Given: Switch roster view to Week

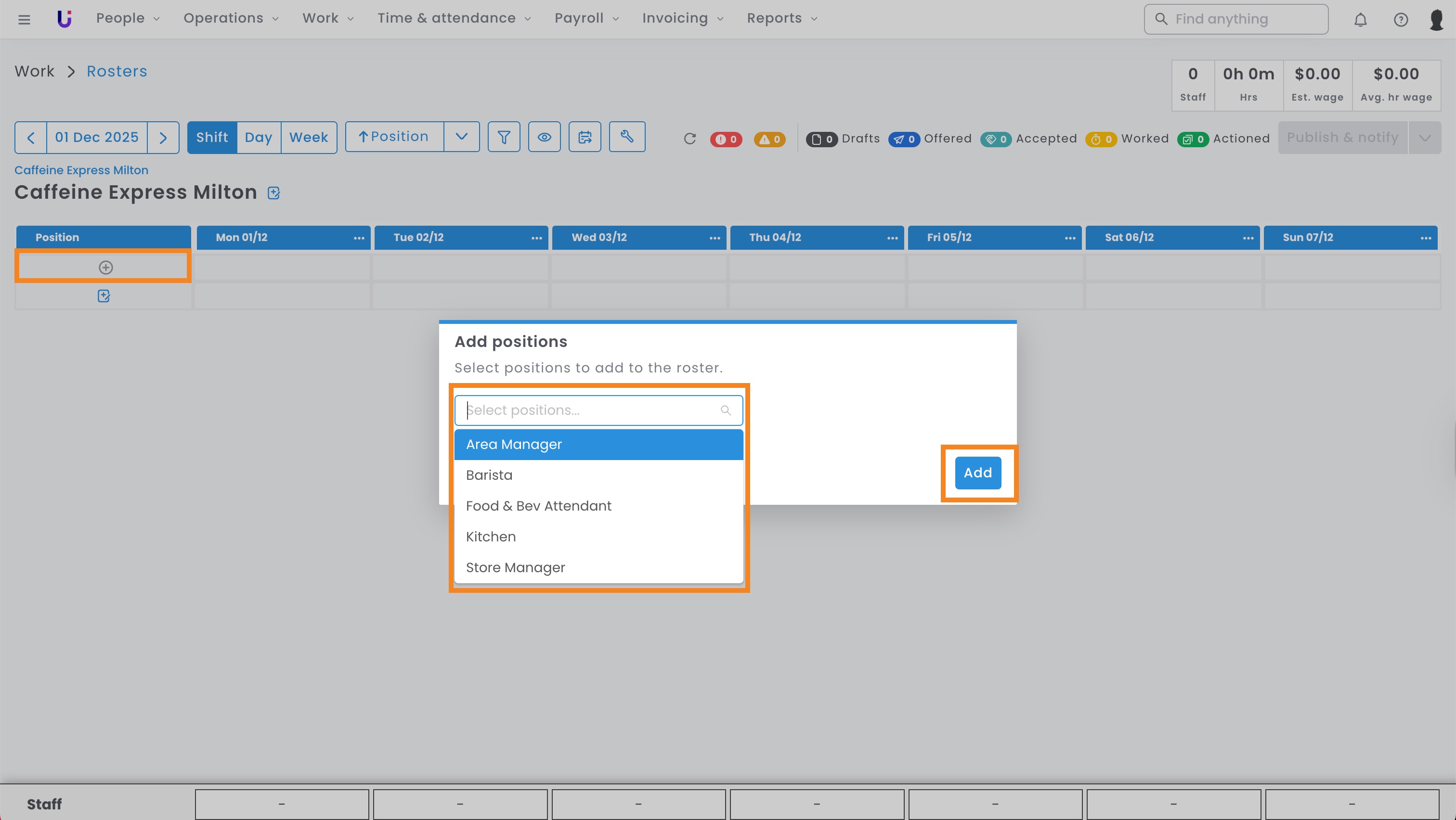Looking at the screenshot, I should click(309, 137).
